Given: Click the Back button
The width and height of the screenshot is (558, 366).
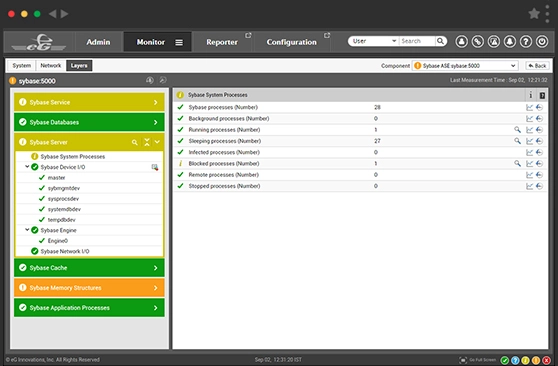Looking at the screenshot, I should point(537,66).
